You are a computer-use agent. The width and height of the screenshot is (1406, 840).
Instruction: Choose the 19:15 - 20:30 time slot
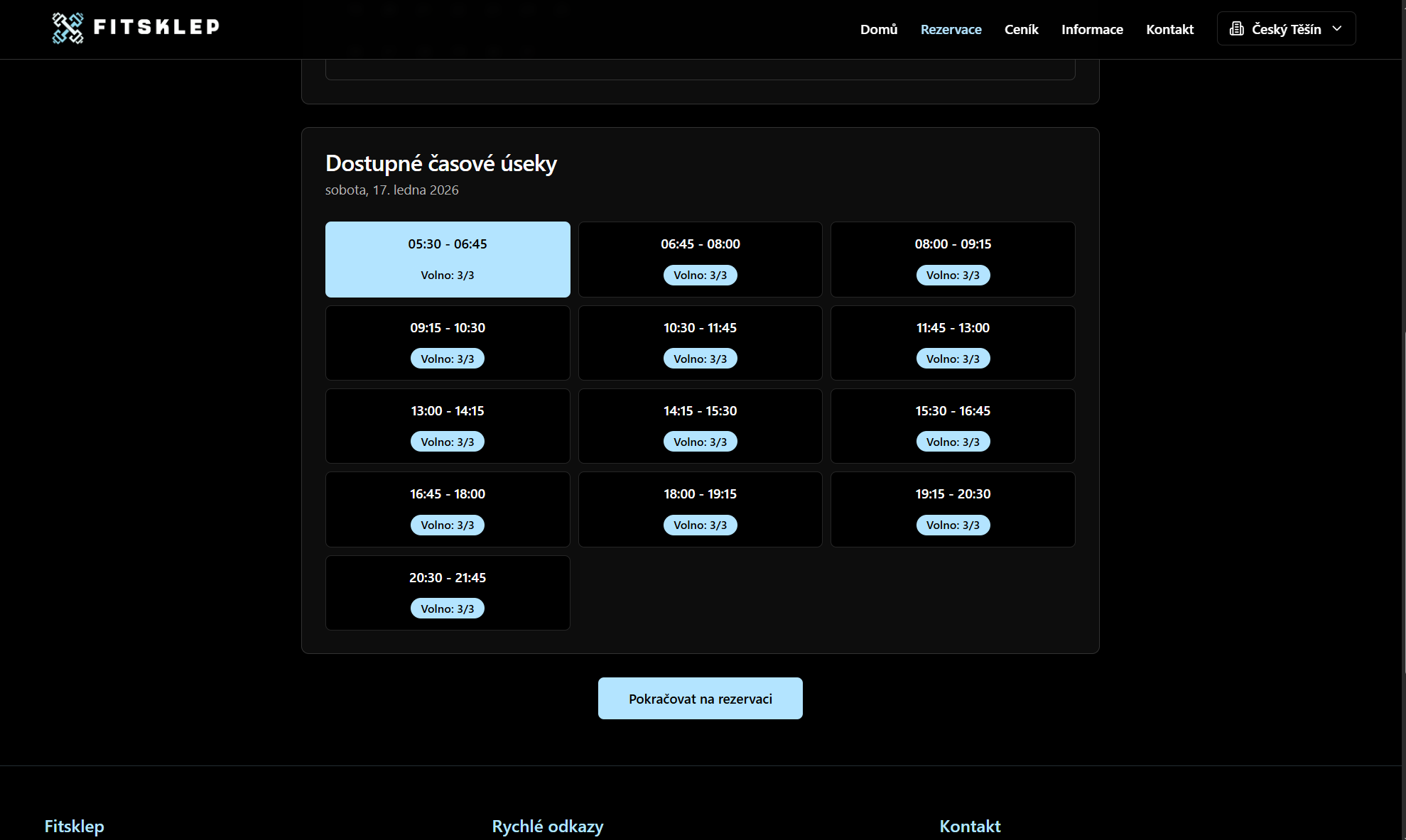952,508
